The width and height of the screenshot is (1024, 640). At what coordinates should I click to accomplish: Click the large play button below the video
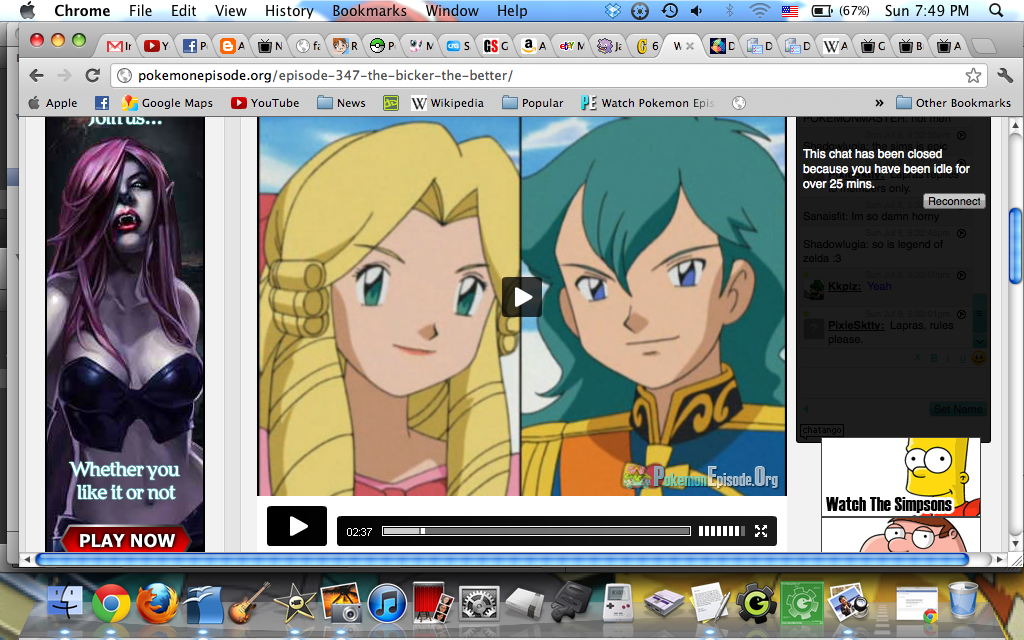(296, 526)
